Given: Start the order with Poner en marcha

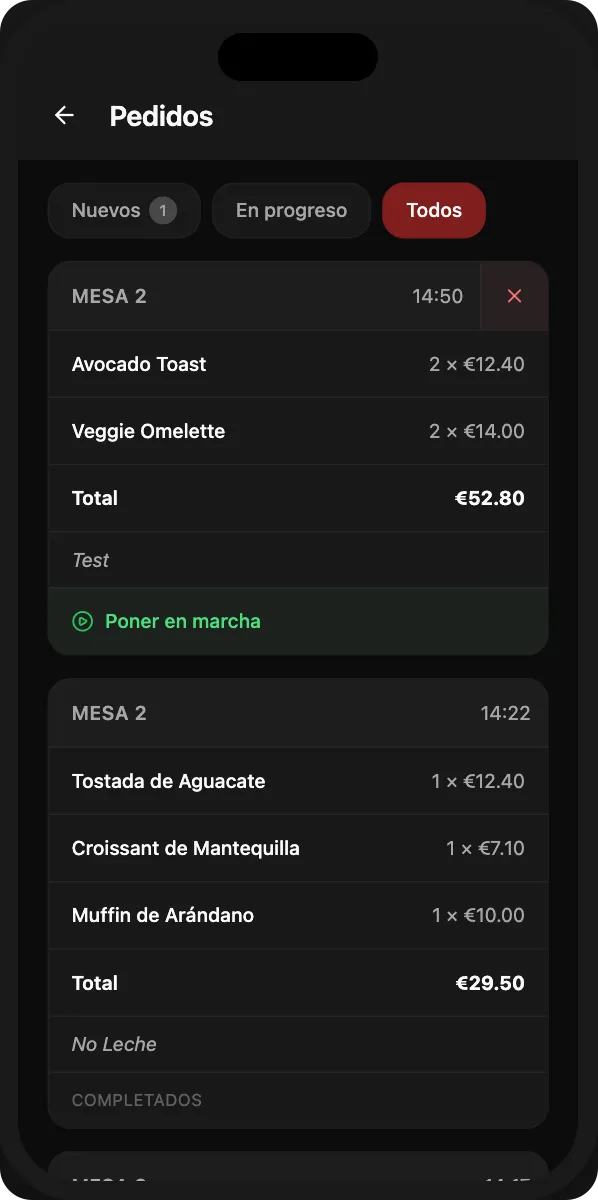Looking at the screenshot, I should click(x=183, y=621).
